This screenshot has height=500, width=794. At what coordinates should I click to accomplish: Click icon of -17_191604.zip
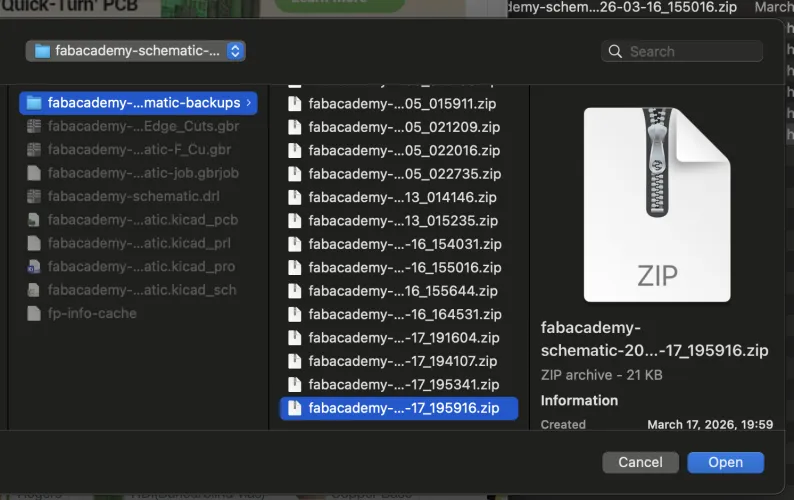(295, 337)
